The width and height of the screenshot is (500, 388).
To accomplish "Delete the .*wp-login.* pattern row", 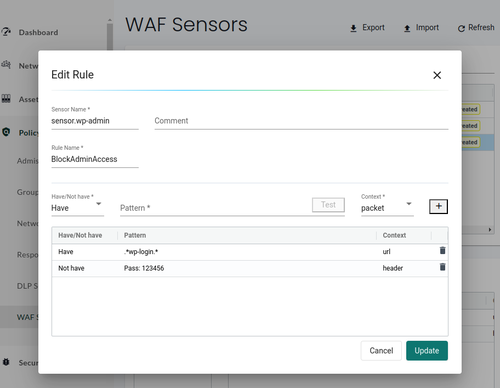I will point(442,250).
